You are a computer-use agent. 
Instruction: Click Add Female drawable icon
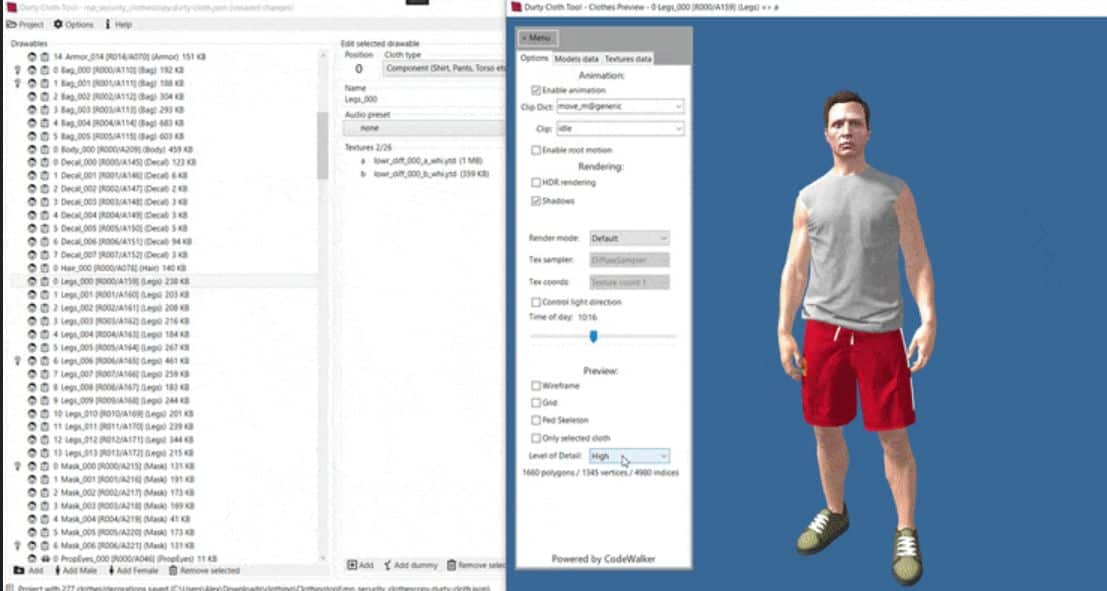click(x=110, y=570)
